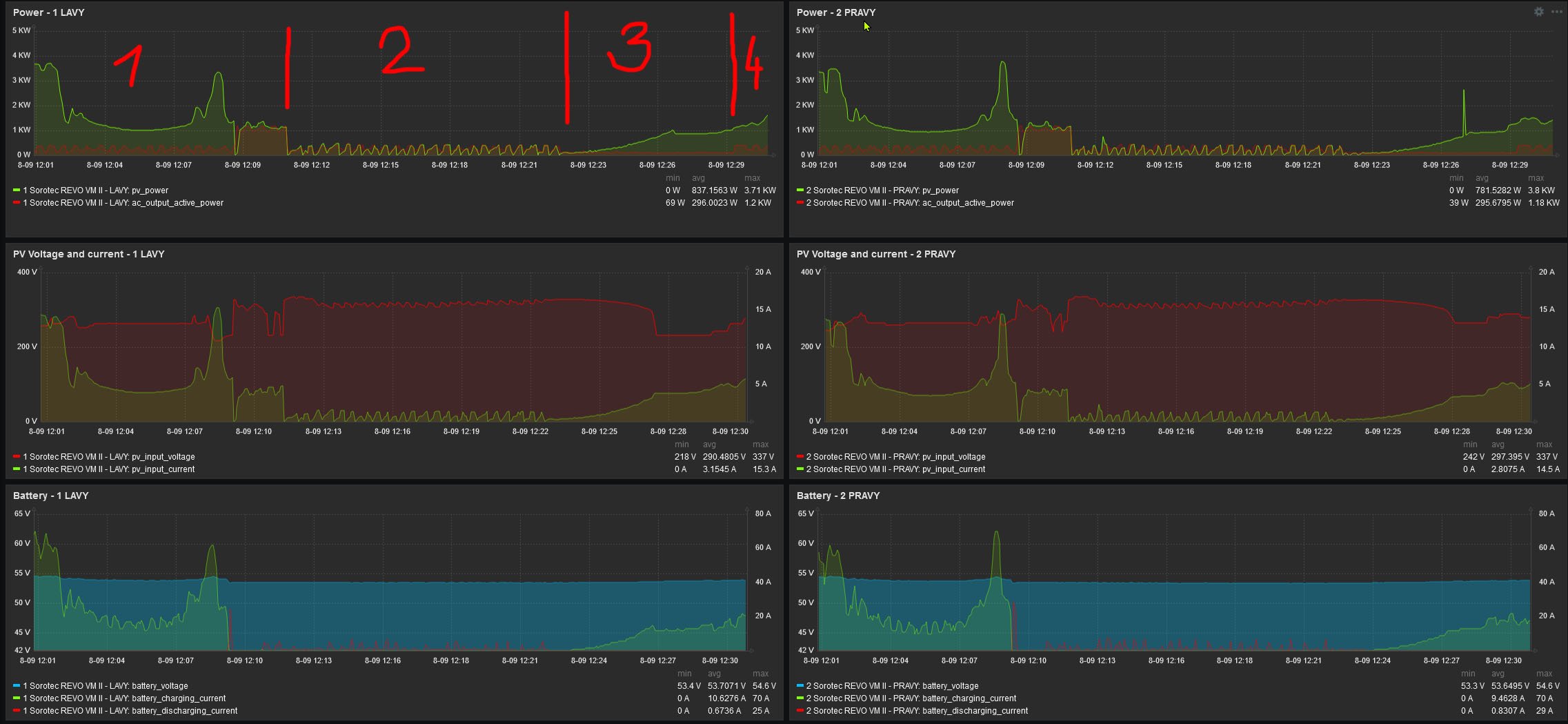Click blue battery_voltage swatch in Battery - 1 LAVY legend
The width and height of the screenshot is (1568, 724).
coord(17,686)
